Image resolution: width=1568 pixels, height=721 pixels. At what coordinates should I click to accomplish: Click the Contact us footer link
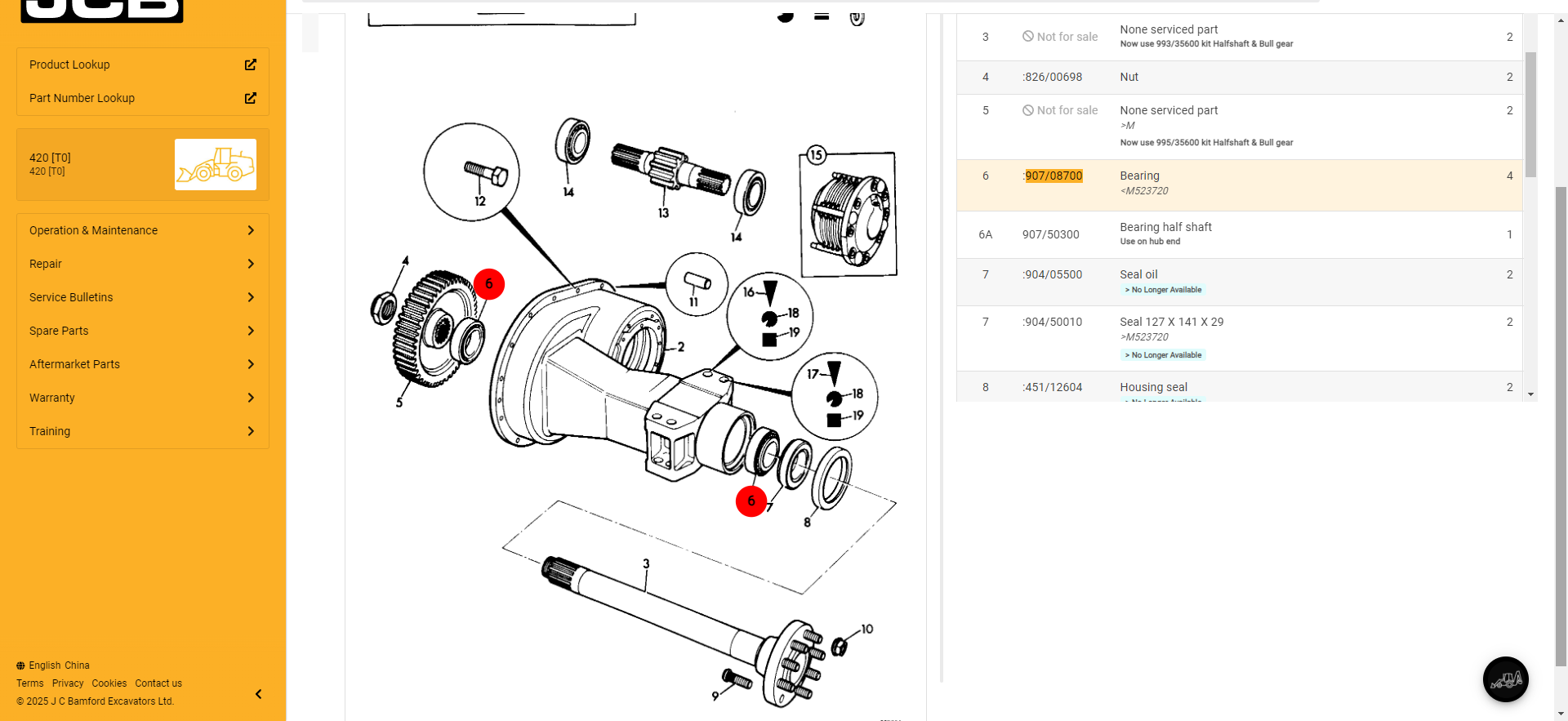pos(158,683)
